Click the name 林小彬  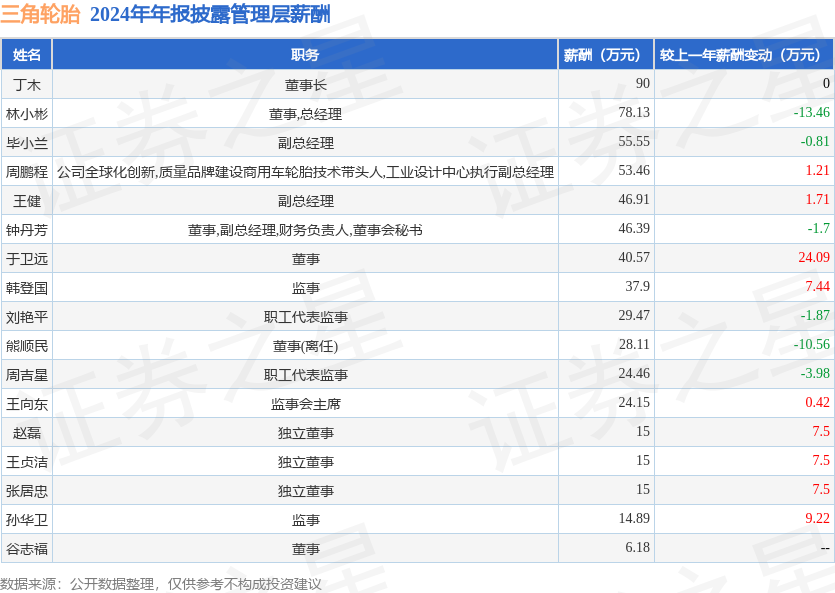coord(27,114)
